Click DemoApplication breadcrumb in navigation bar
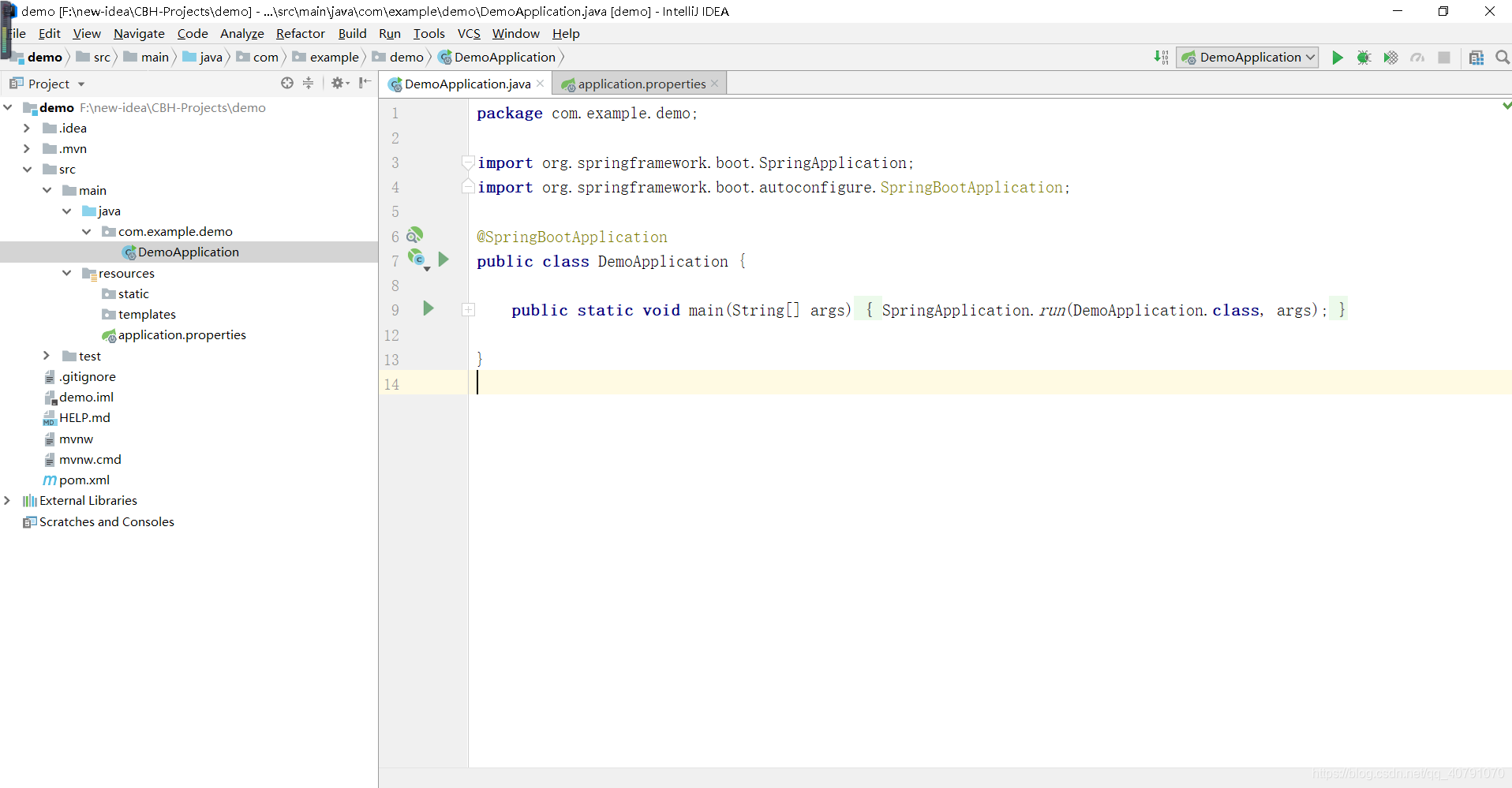The height and width of the screenshot is (788, 1512). pyautogui.click(x=497, y=57)
